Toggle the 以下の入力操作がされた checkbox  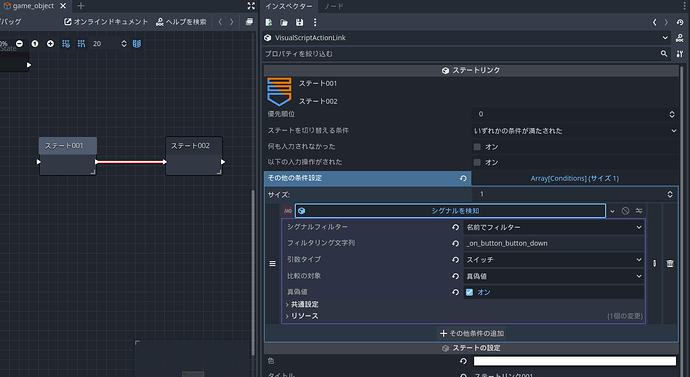[x=477, y=162]
